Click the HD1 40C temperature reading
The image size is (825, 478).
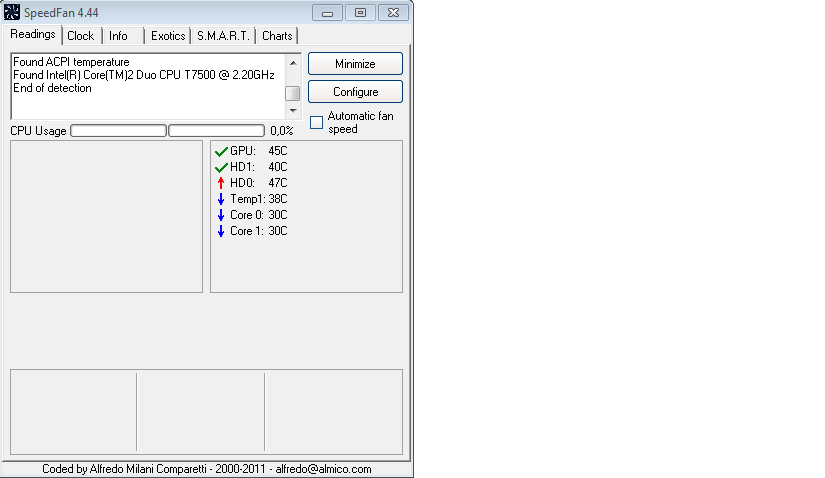point(258,167)
